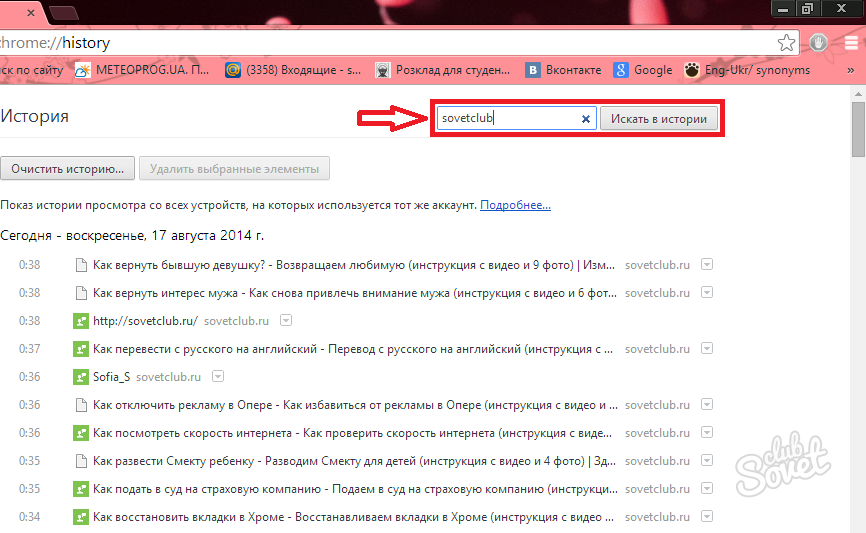The image size is (866, 533).
Task: Open the stop-hand extension icon
Action: pos(819,43)
